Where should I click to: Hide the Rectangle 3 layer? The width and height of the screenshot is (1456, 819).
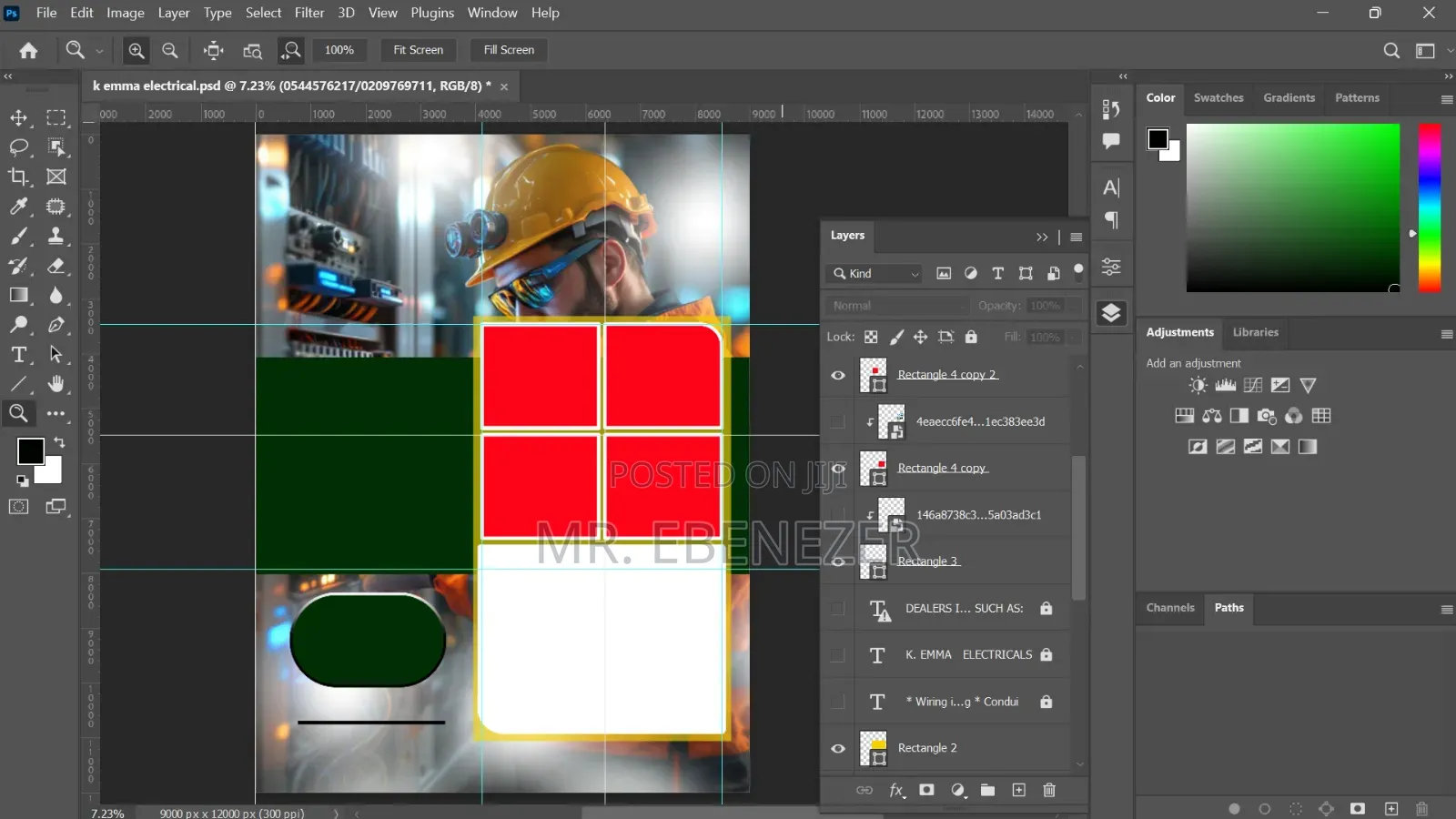pos(838,561)
